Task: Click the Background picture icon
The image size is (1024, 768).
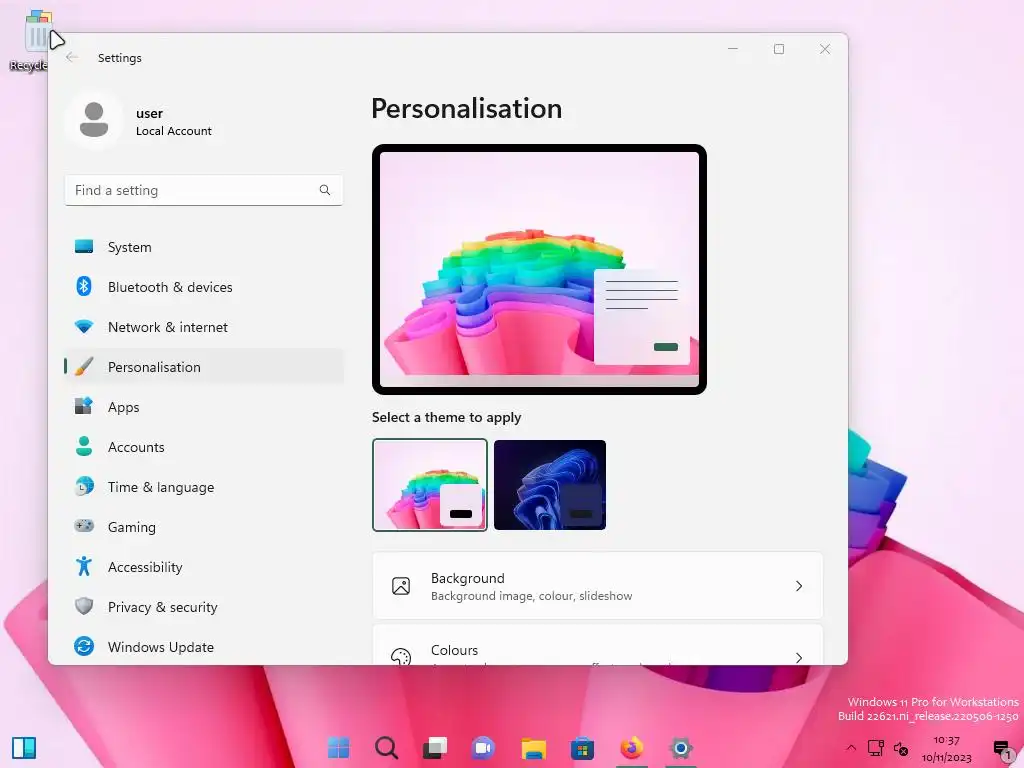Action: (x=401, y=586)
